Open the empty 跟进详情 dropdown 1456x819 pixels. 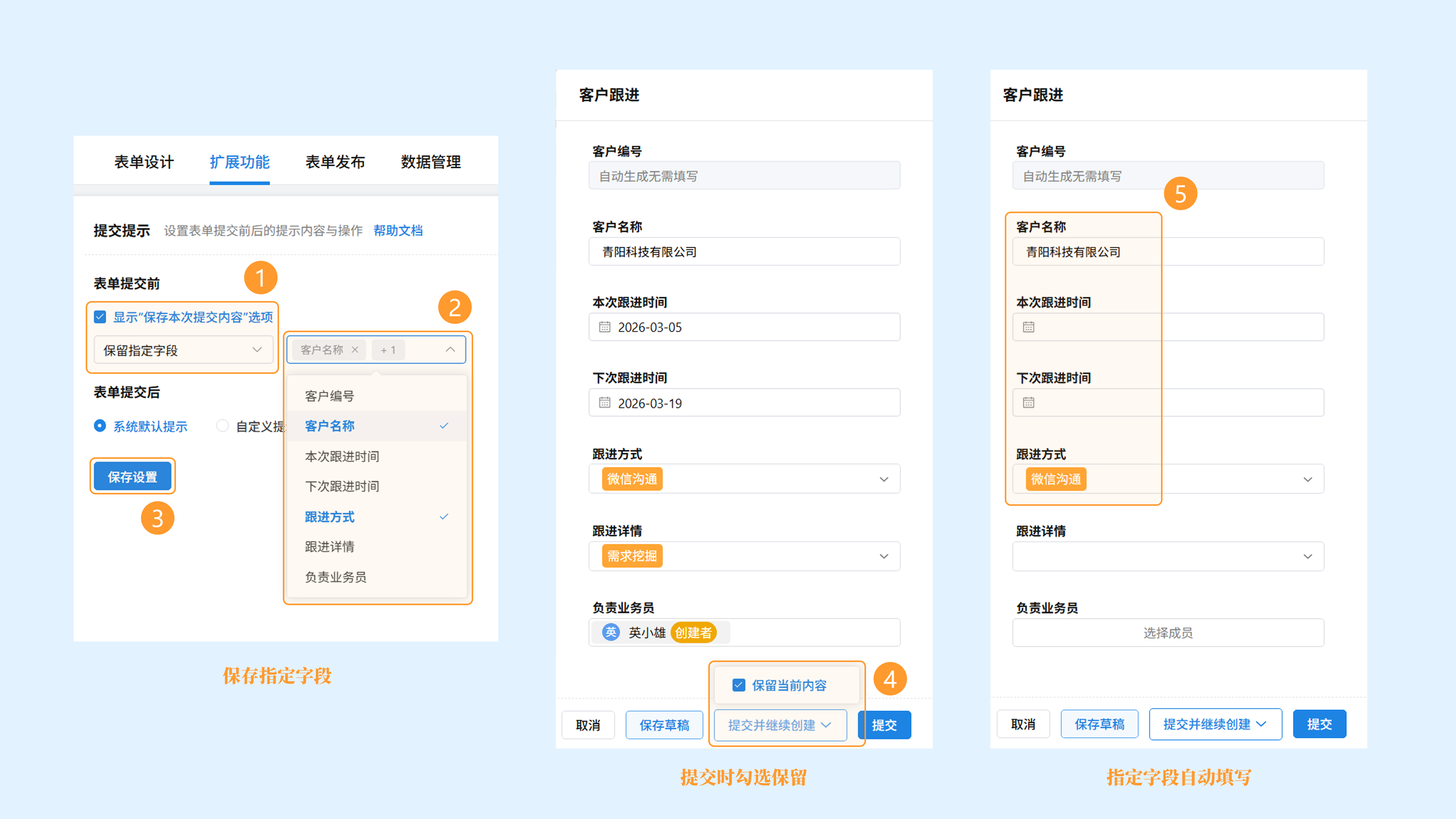click(x=1168, y=556)
